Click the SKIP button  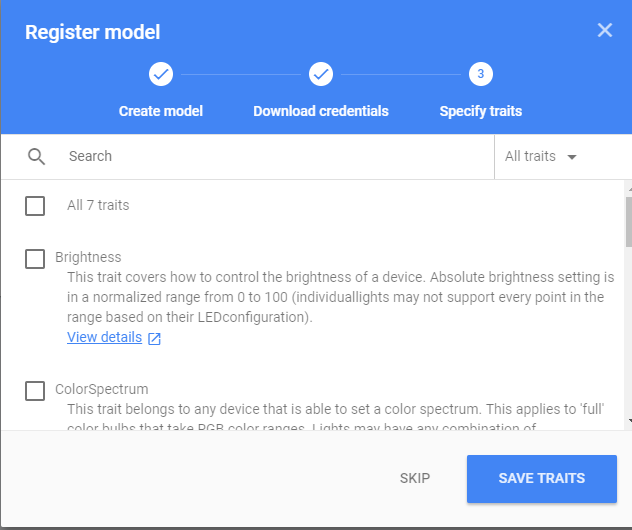click(x=415, y=478)
